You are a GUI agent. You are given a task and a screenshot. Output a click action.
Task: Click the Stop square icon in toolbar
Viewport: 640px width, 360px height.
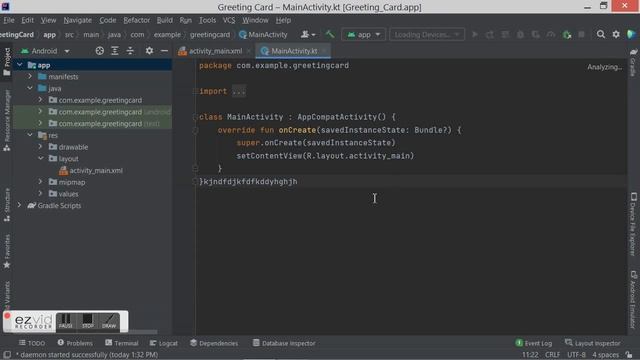click(581, 35)
